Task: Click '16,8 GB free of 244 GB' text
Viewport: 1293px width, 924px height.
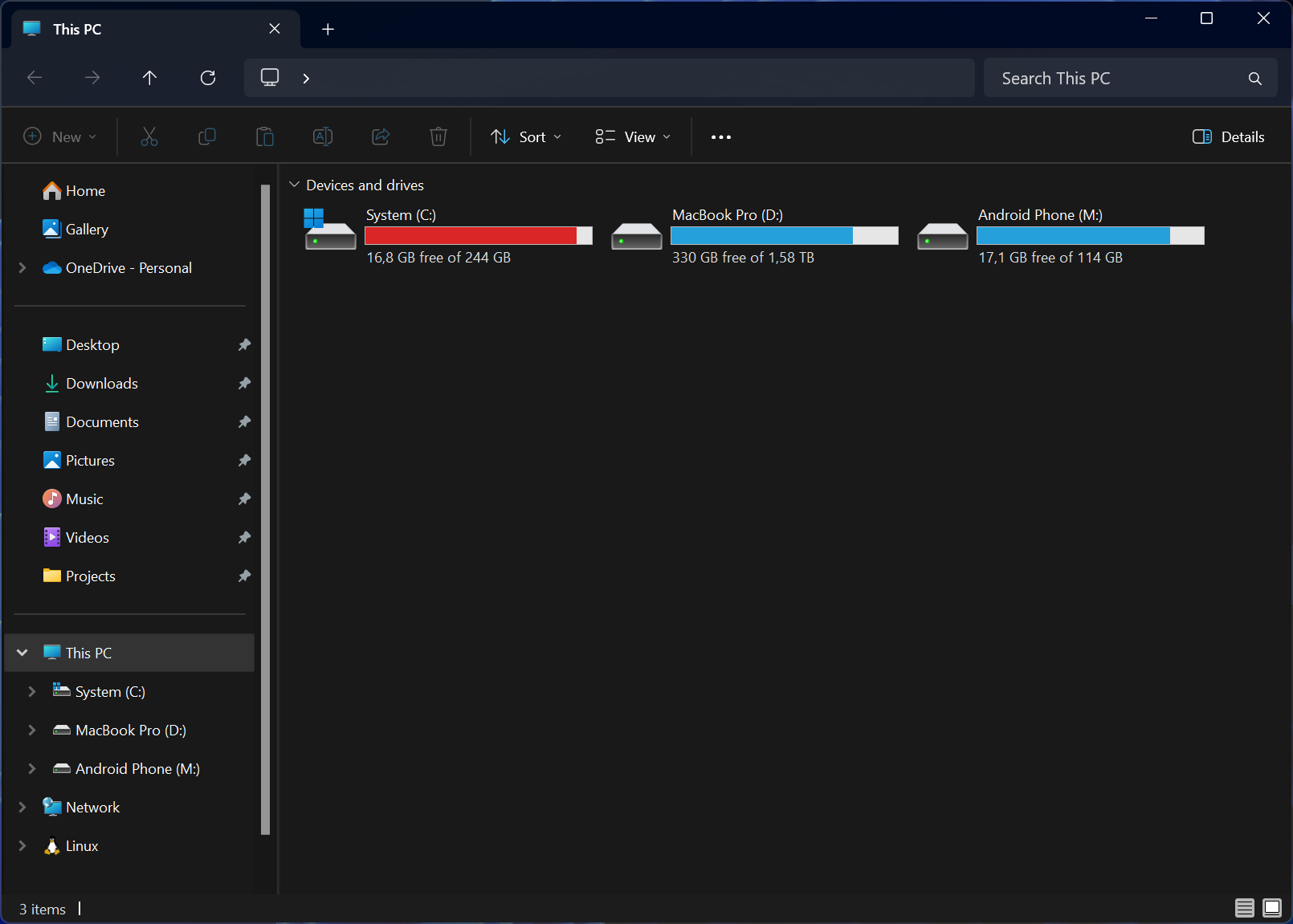Action: point(438,258)
